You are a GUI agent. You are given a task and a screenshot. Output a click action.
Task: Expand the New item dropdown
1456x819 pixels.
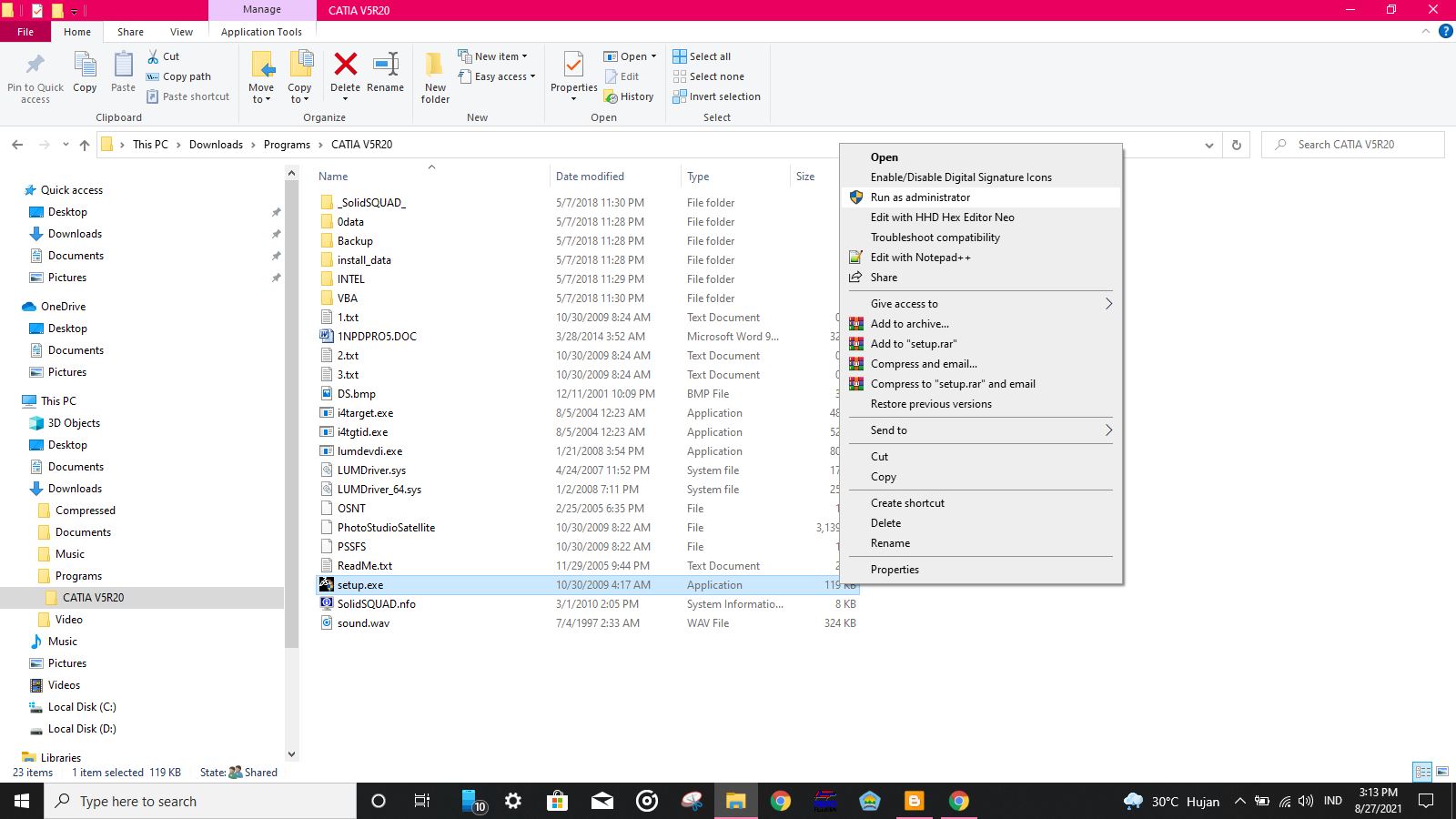coord(492,56)
